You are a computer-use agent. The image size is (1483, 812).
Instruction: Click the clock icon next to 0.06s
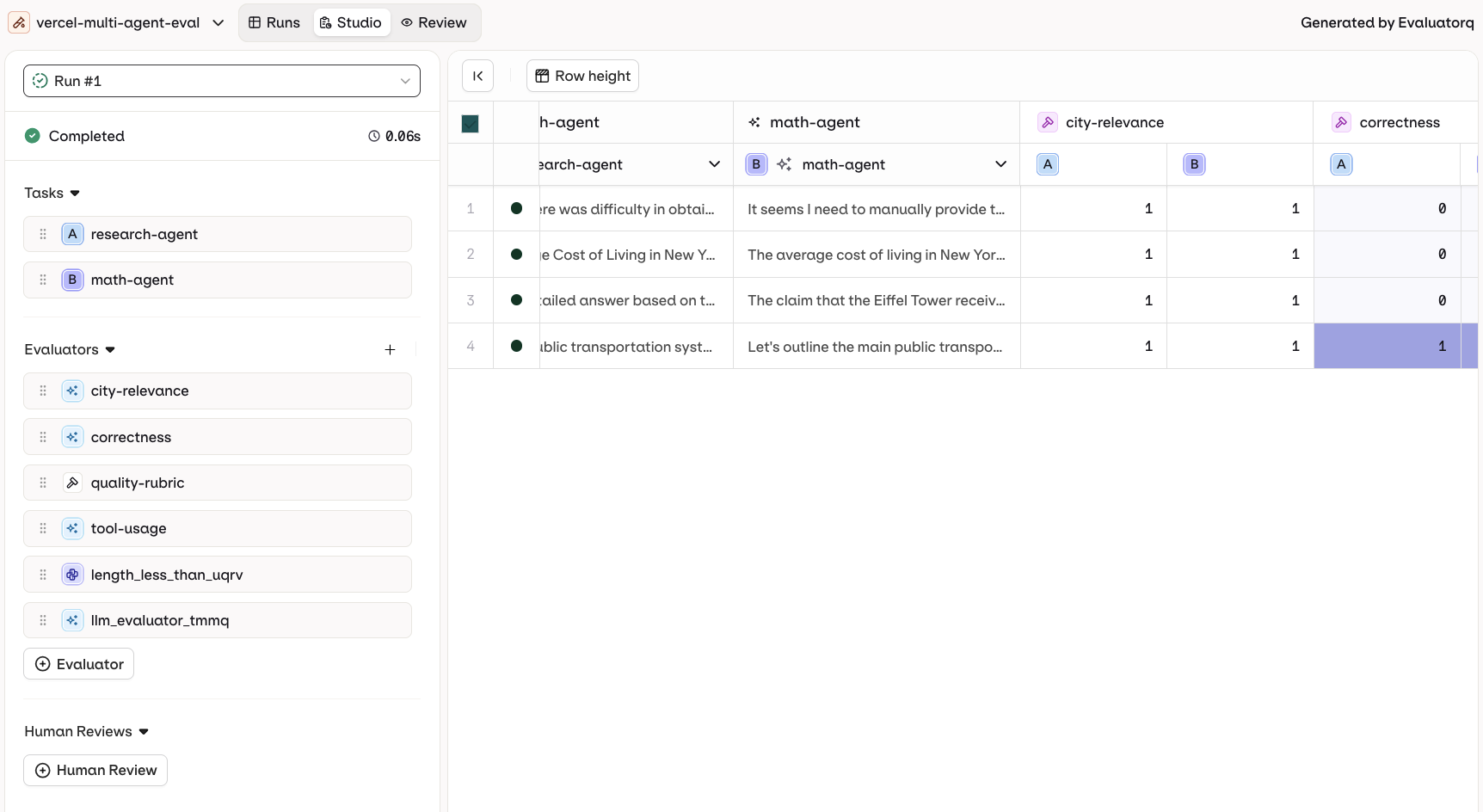pos(373,136)
